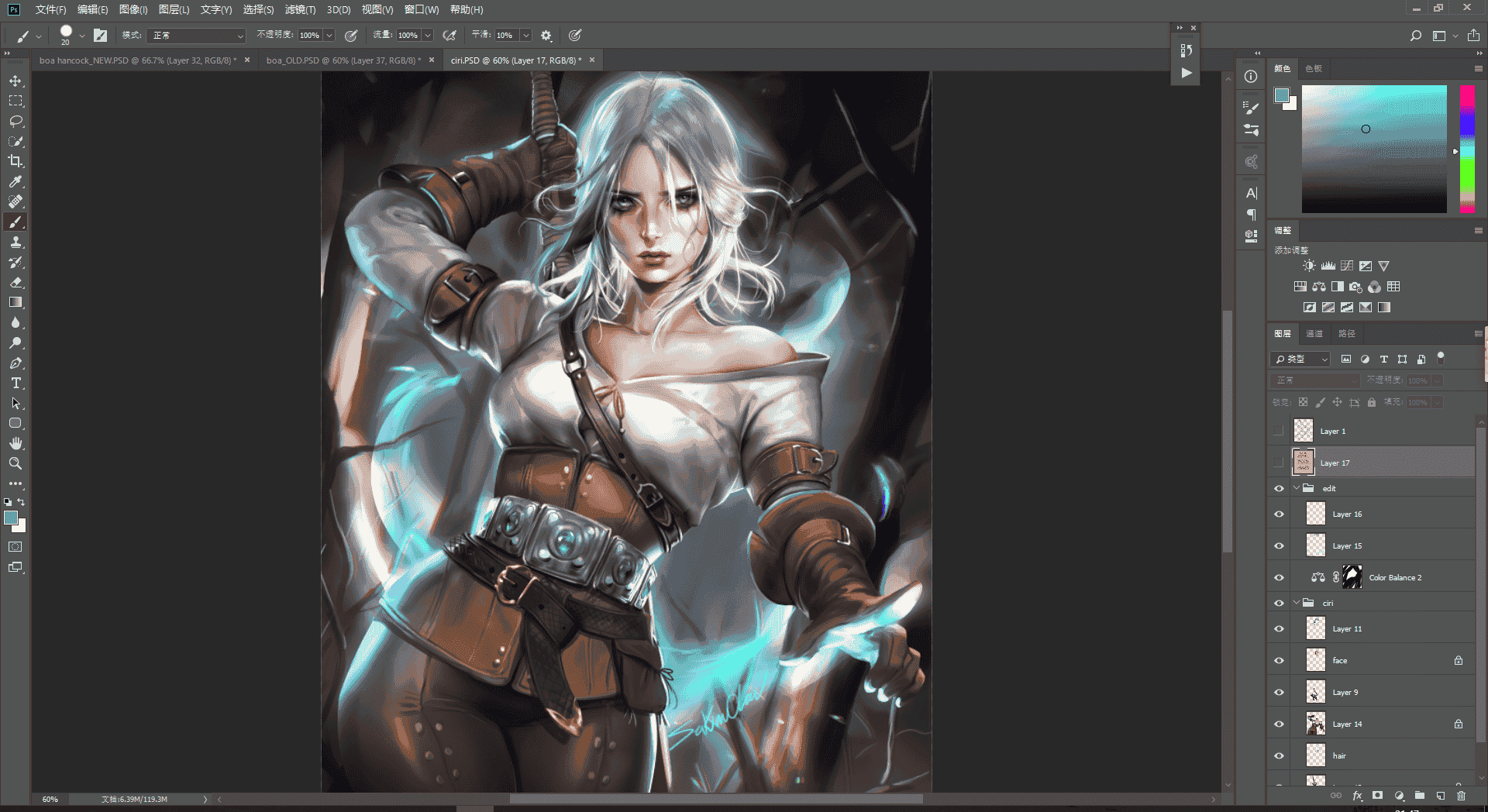This screenshot has height=812, width=1488.
Task: Click the foreground color swatch in toolbar
Action: pos(11,518)
